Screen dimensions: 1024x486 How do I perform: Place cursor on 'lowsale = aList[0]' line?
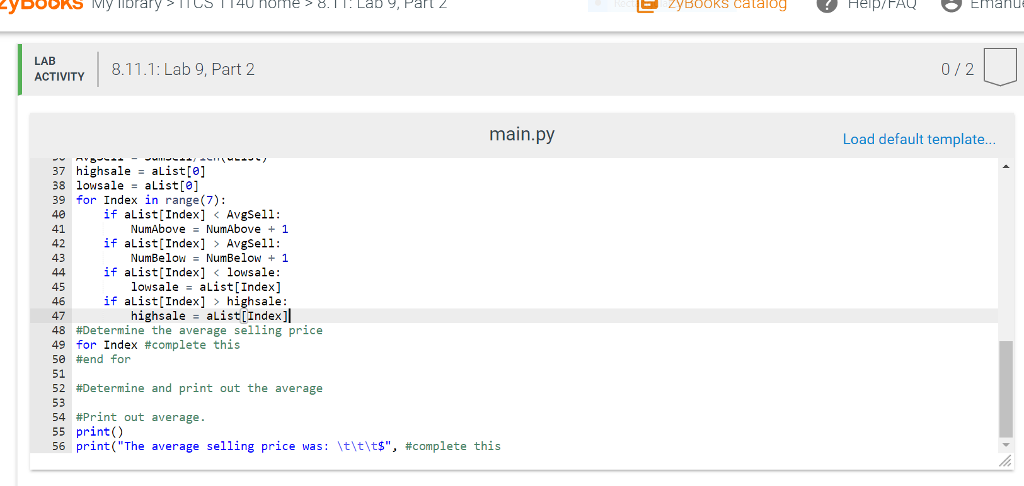(138, 186)
